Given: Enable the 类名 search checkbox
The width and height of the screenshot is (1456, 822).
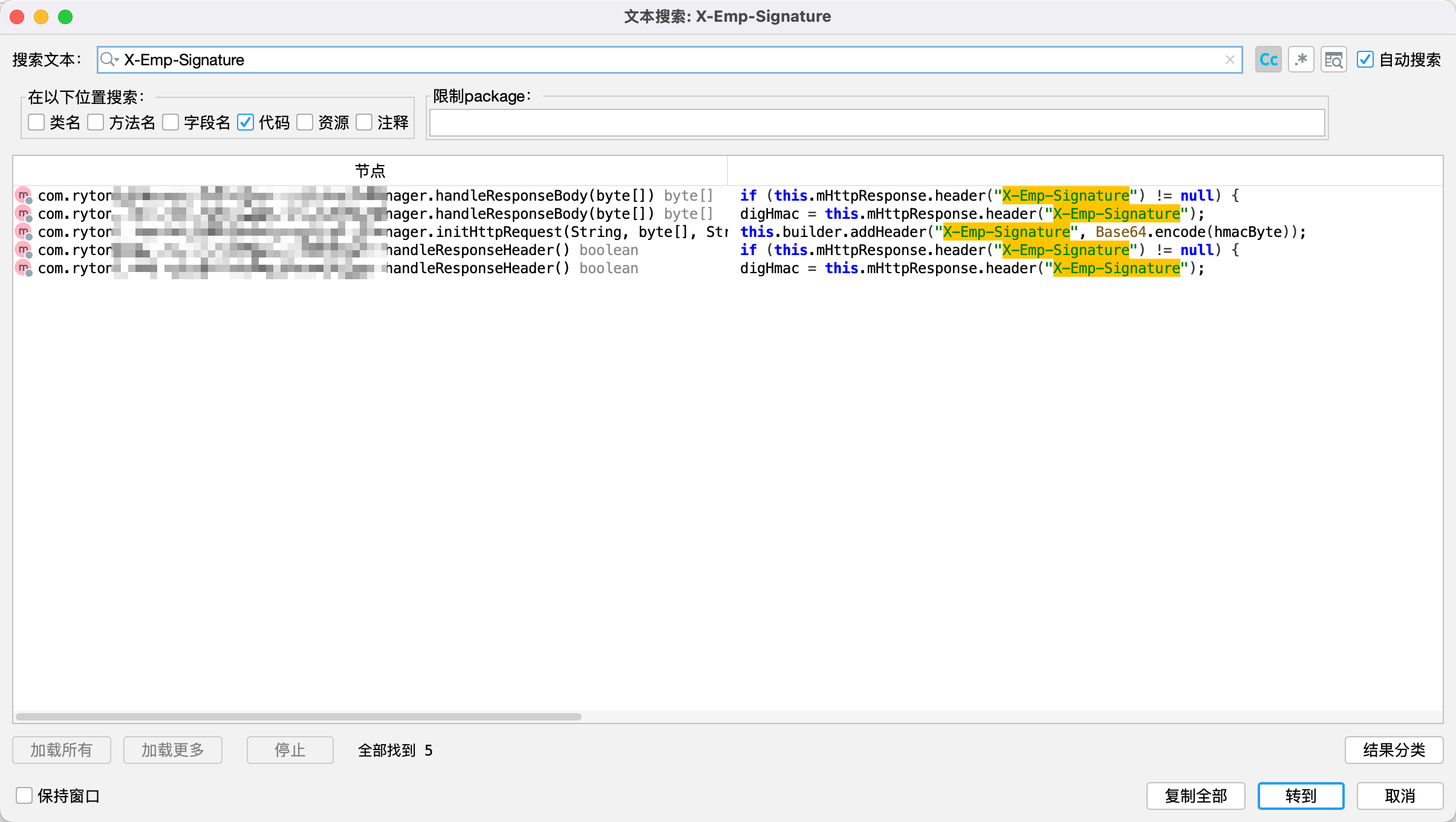Looking at the screenshot, I should point(36,123).
